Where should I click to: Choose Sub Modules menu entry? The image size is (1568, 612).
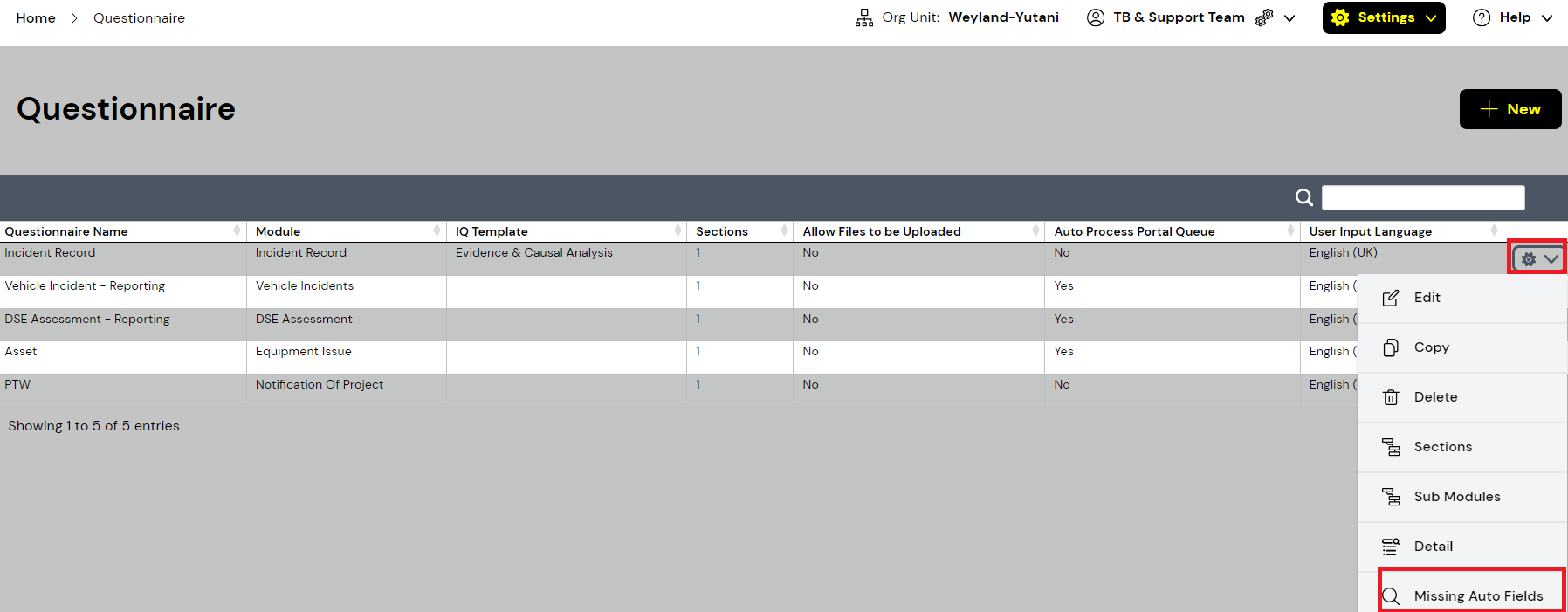pos(1456,497)
